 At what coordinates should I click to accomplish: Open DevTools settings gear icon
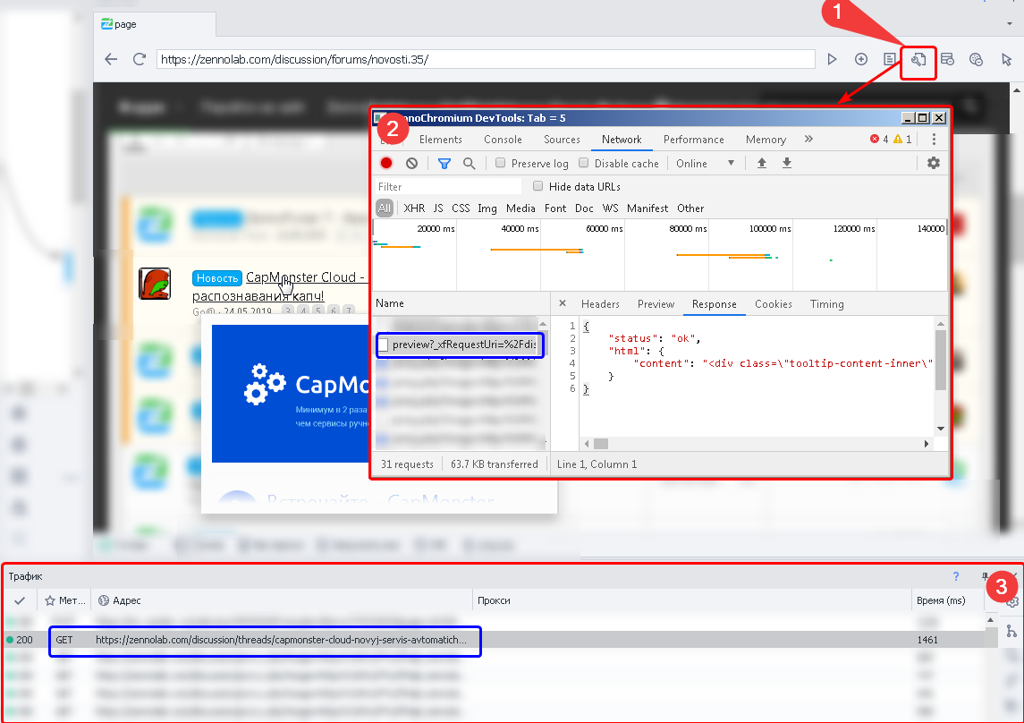point(933,163)
